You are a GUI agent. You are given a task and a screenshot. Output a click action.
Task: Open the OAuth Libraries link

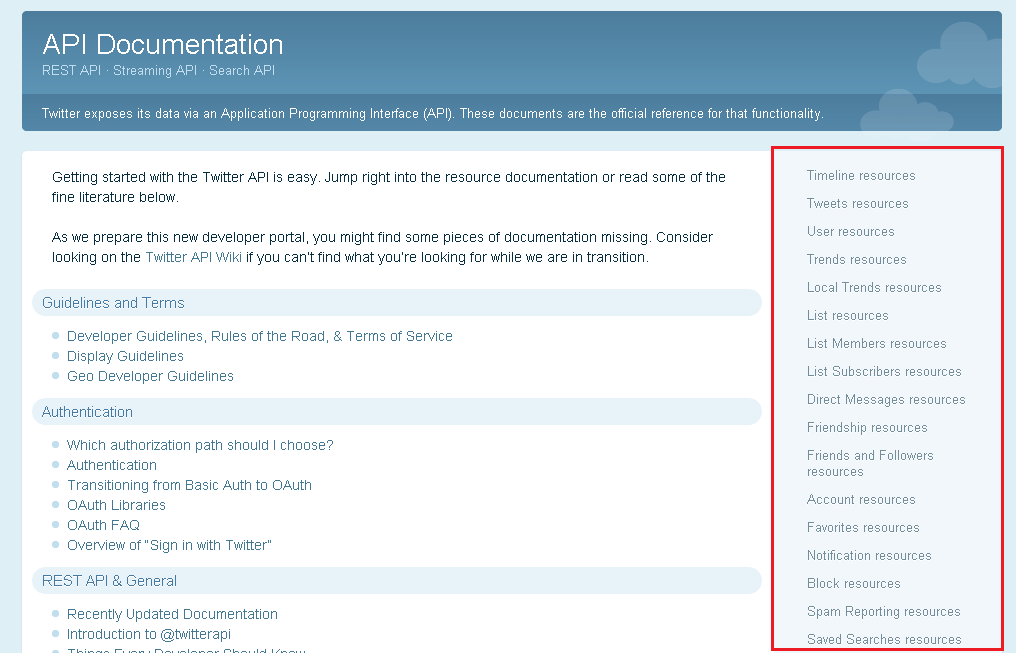pos(117,506)
